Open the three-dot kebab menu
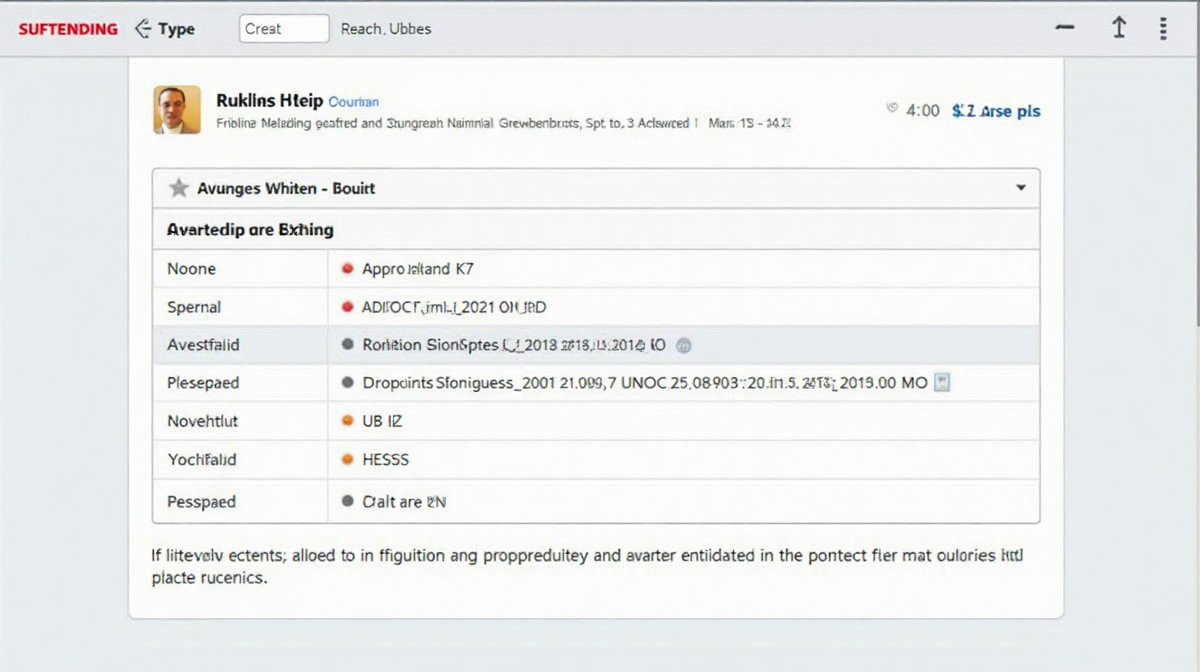This screenshot has width=1200, height=672. (1163, 29)
